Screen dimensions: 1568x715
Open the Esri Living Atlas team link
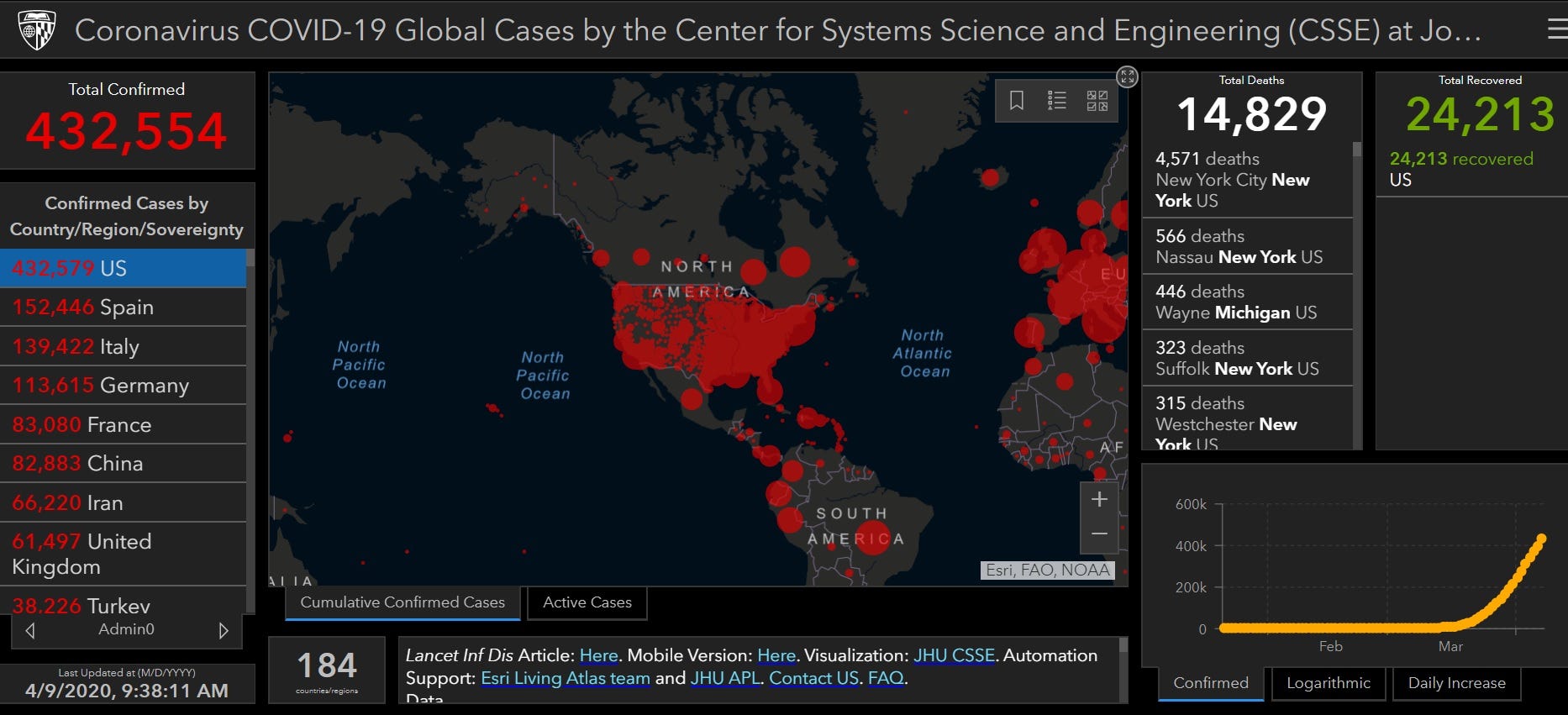566,678
